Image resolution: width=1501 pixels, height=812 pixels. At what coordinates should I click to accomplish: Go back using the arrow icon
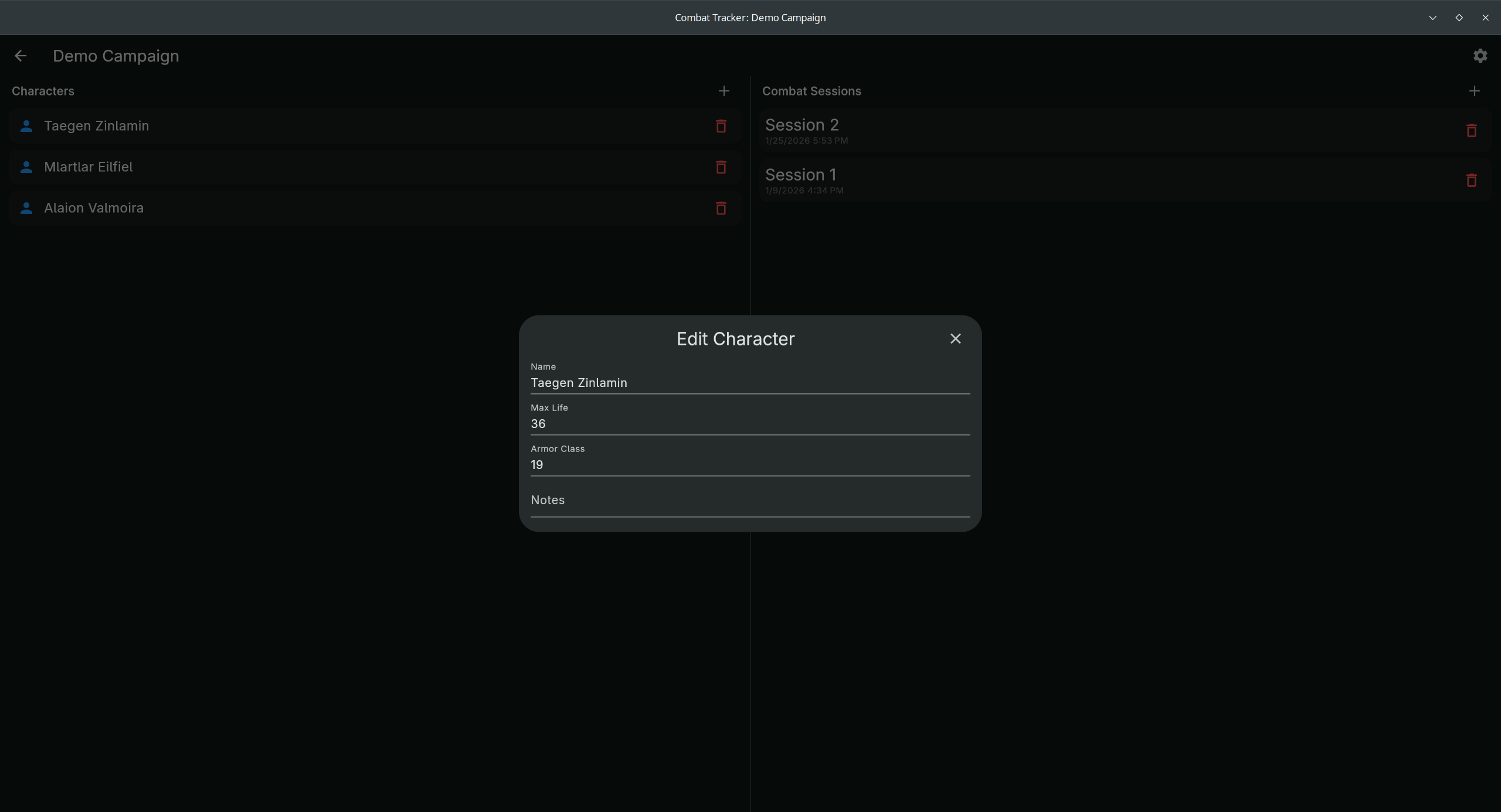point(21,56)
